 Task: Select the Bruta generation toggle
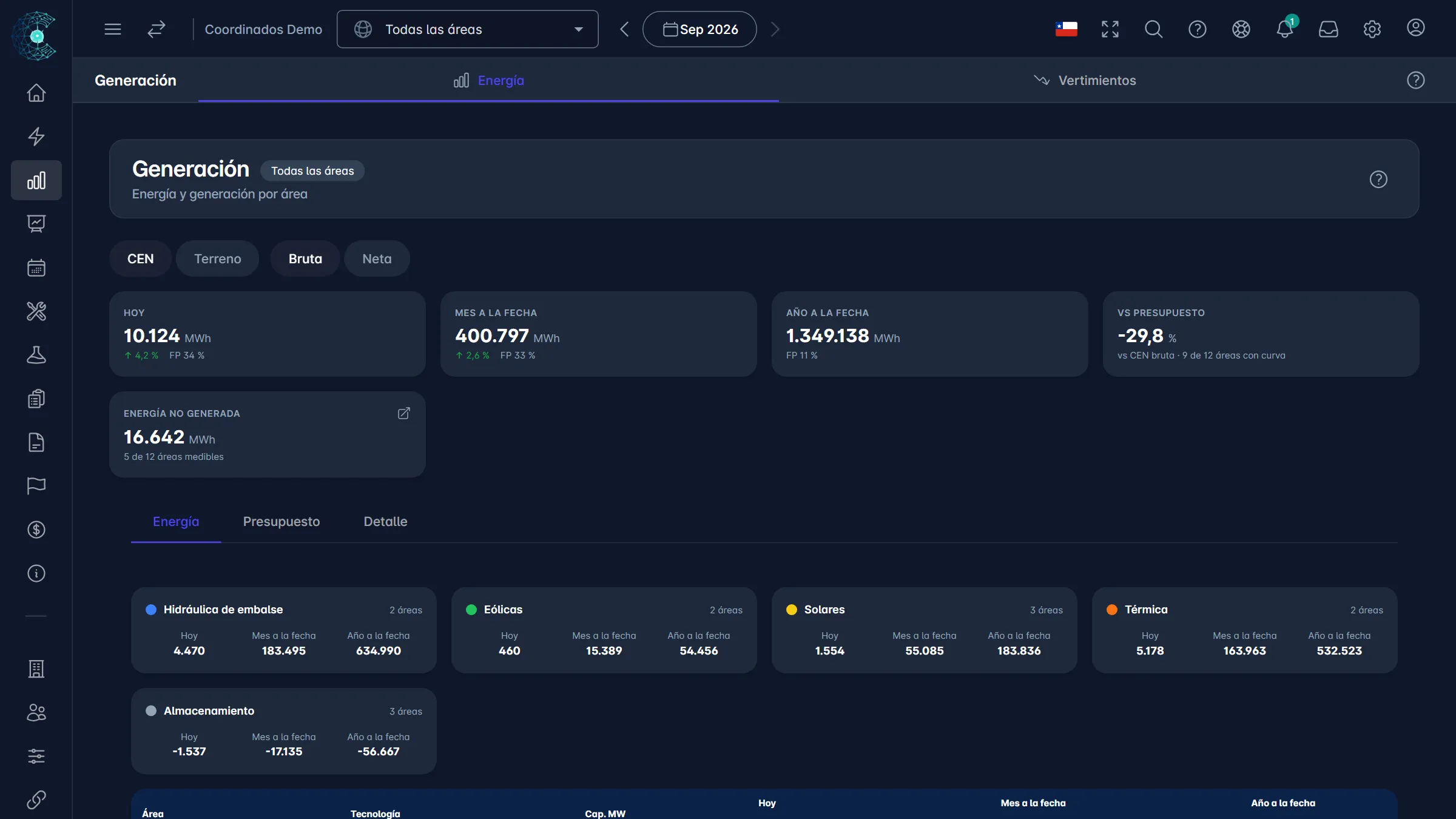coord(305,258)
